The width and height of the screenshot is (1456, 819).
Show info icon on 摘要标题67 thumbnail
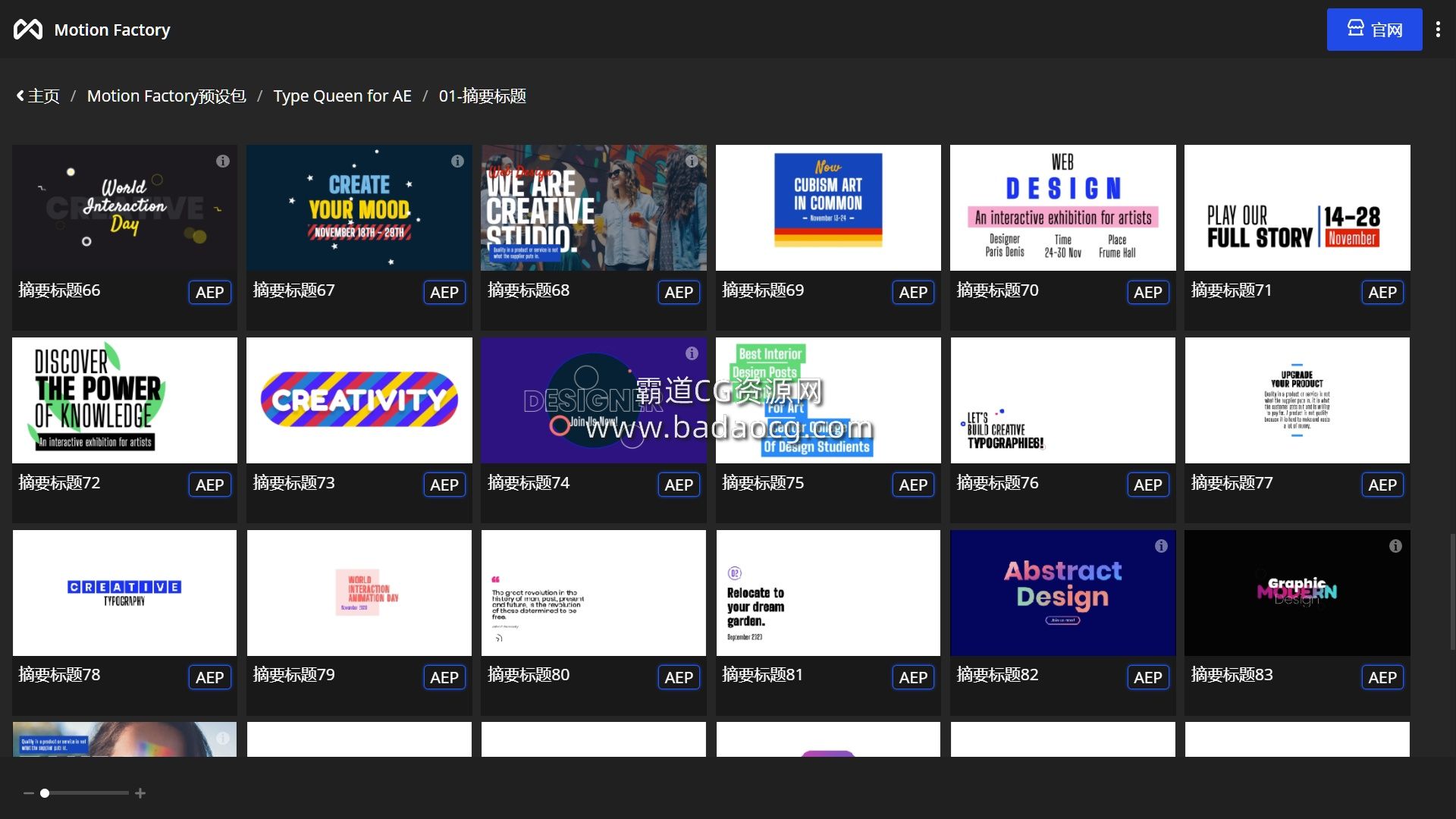457,161
